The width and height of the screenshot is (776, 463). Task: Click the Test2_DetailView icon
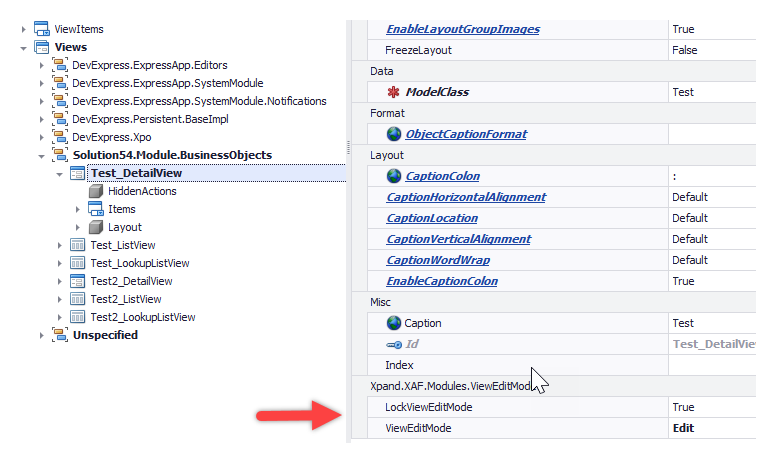click(x=78, y=281)
